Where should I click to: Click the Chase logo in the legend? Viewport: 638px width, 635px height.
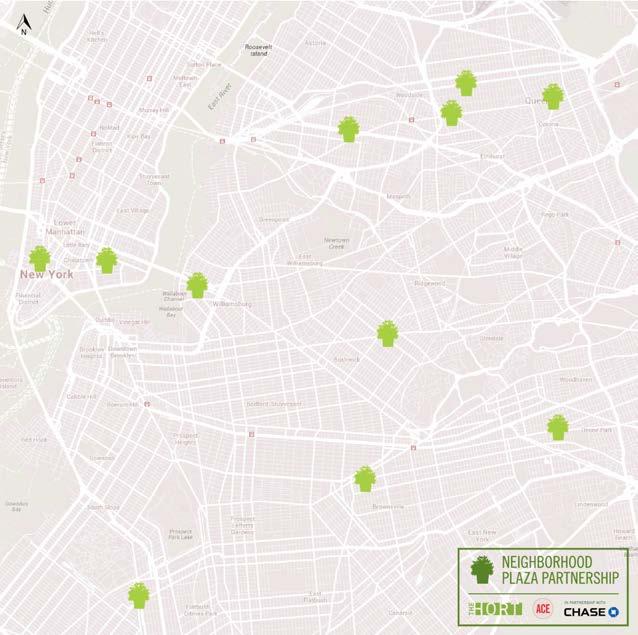[591, 611]
